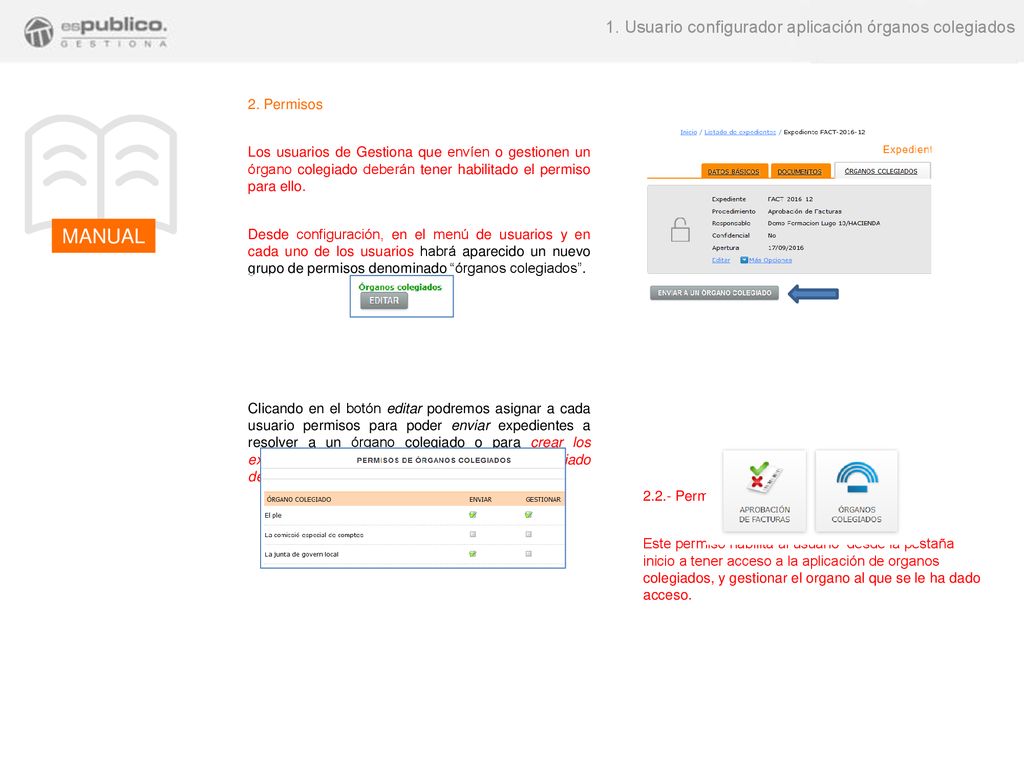Screen dimensions: 1024x768
Task: Toggle Enviar for La junta de govern local
Action: pos(473,554)
